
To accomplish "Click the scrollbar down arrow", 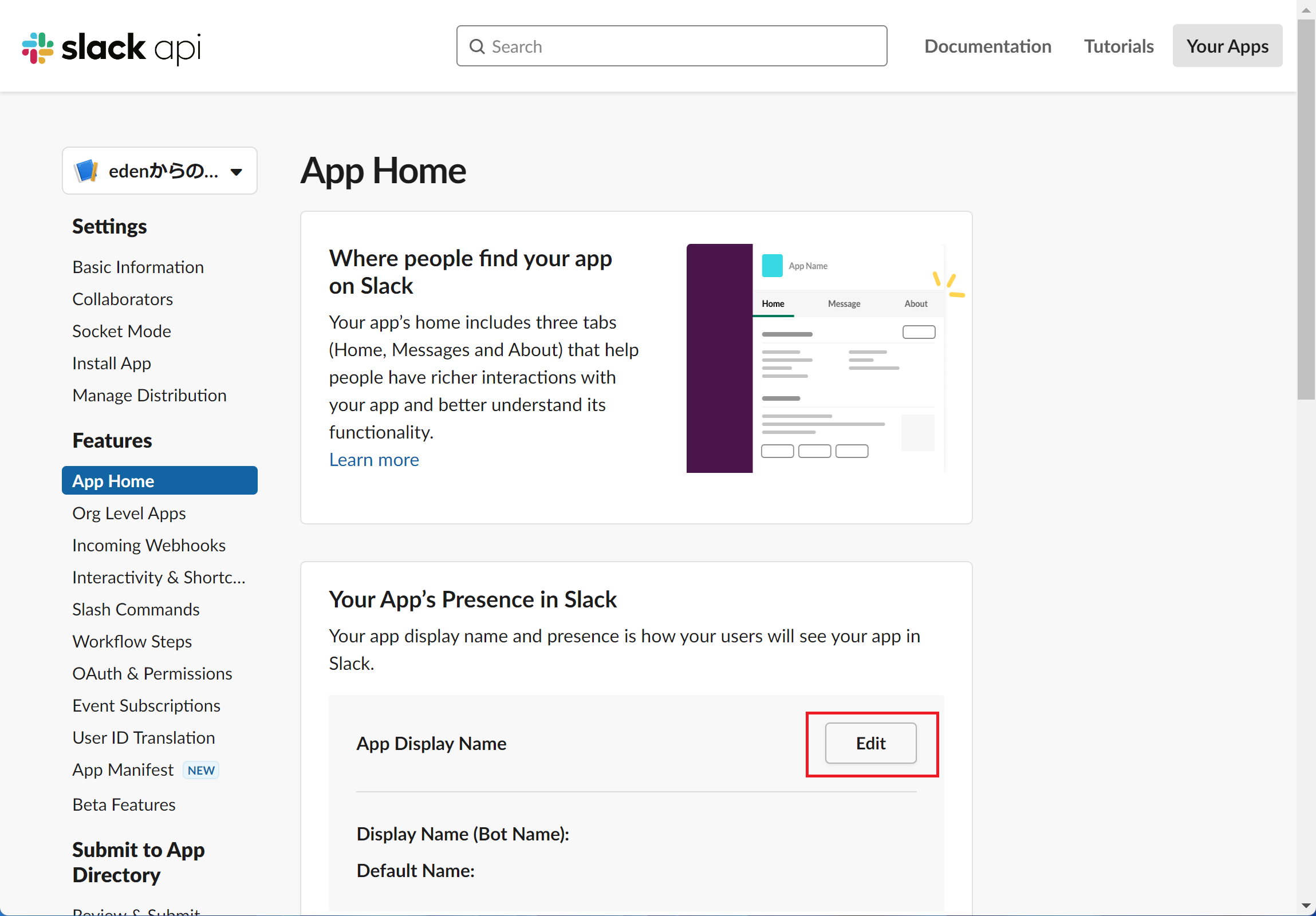I will 1306,906.
